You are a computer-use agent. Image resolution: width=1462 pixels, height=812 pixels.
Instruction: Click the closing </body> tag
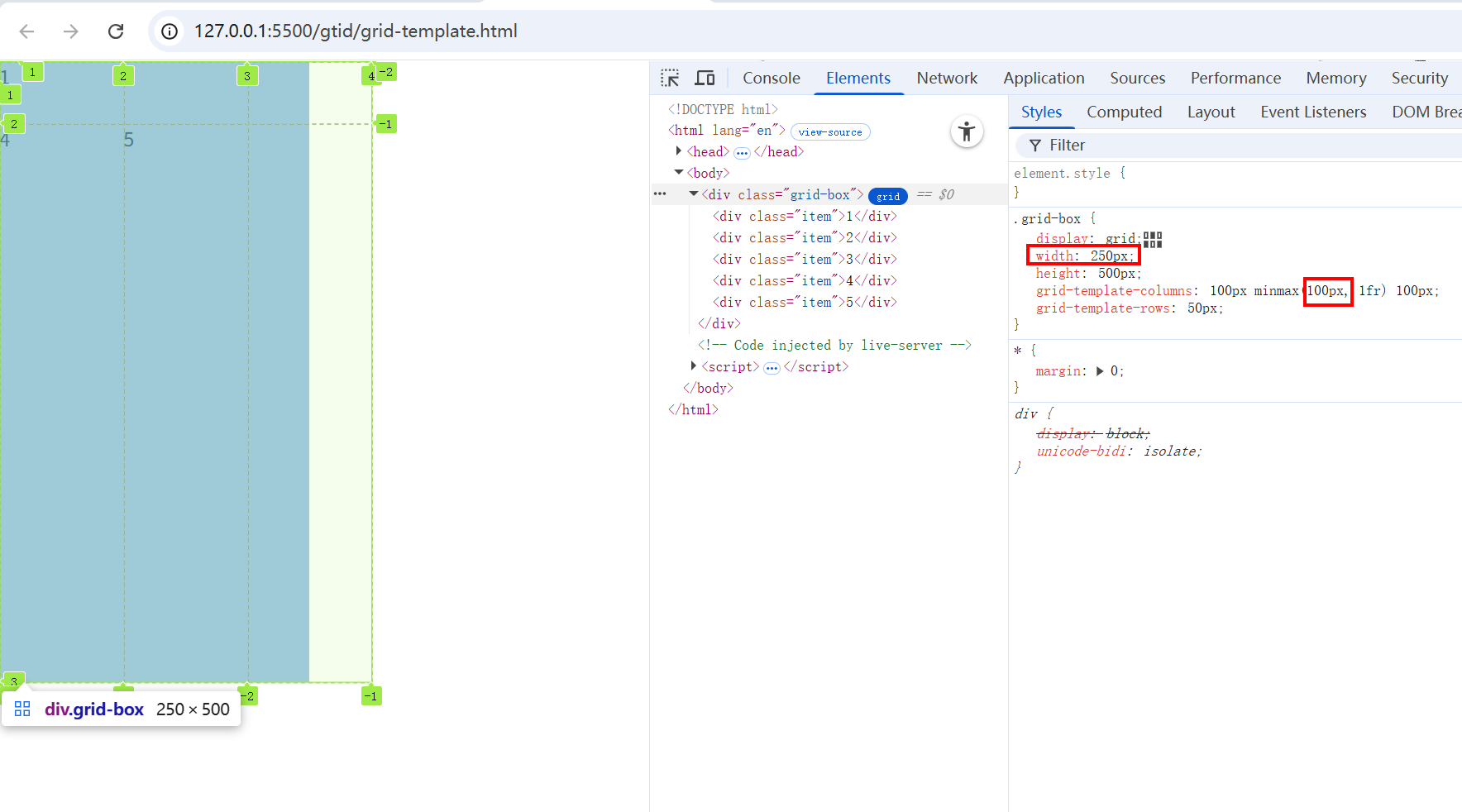708,388
